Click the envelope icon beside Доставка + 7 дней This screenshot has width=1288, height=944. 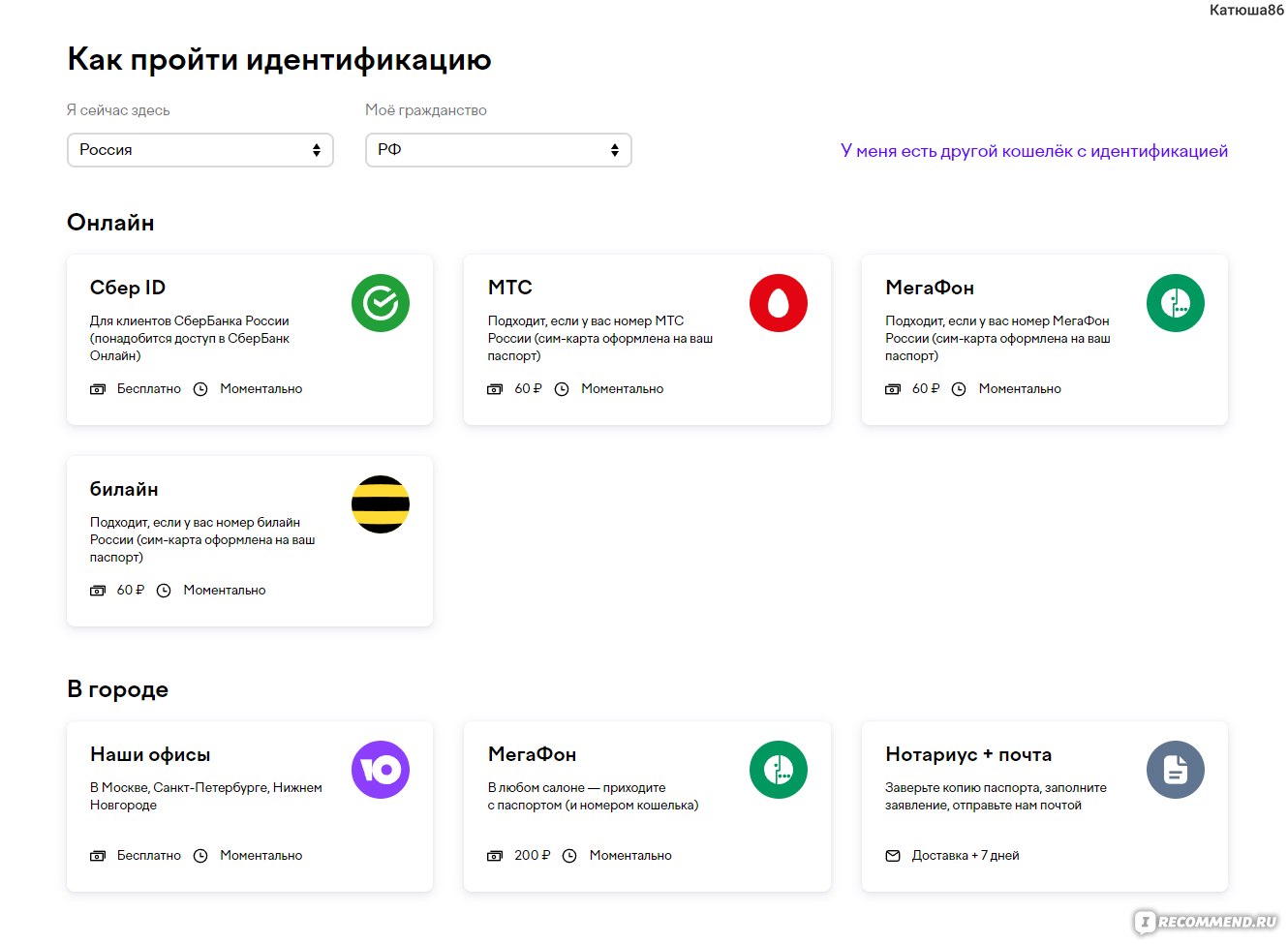(x=893, y=856)
